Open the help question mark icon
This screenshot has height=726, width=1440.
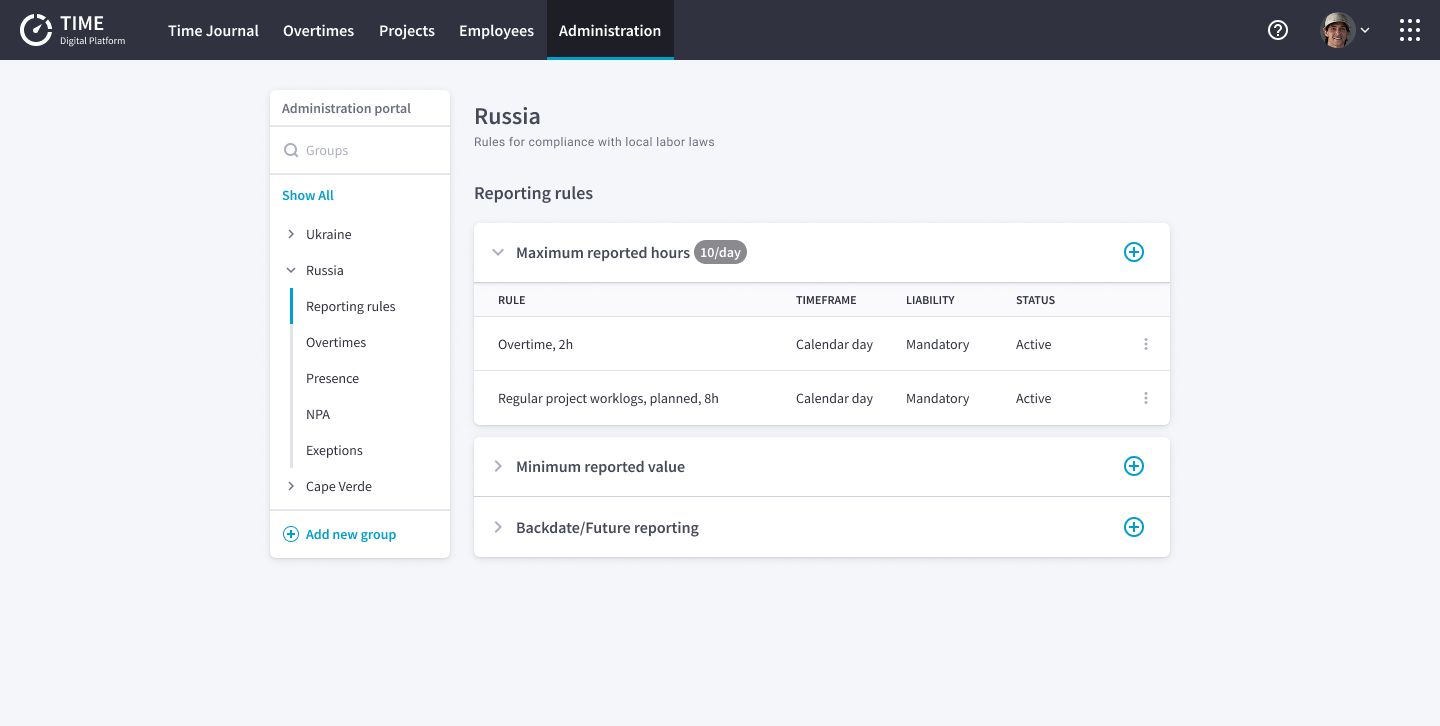coord(1277,30)
